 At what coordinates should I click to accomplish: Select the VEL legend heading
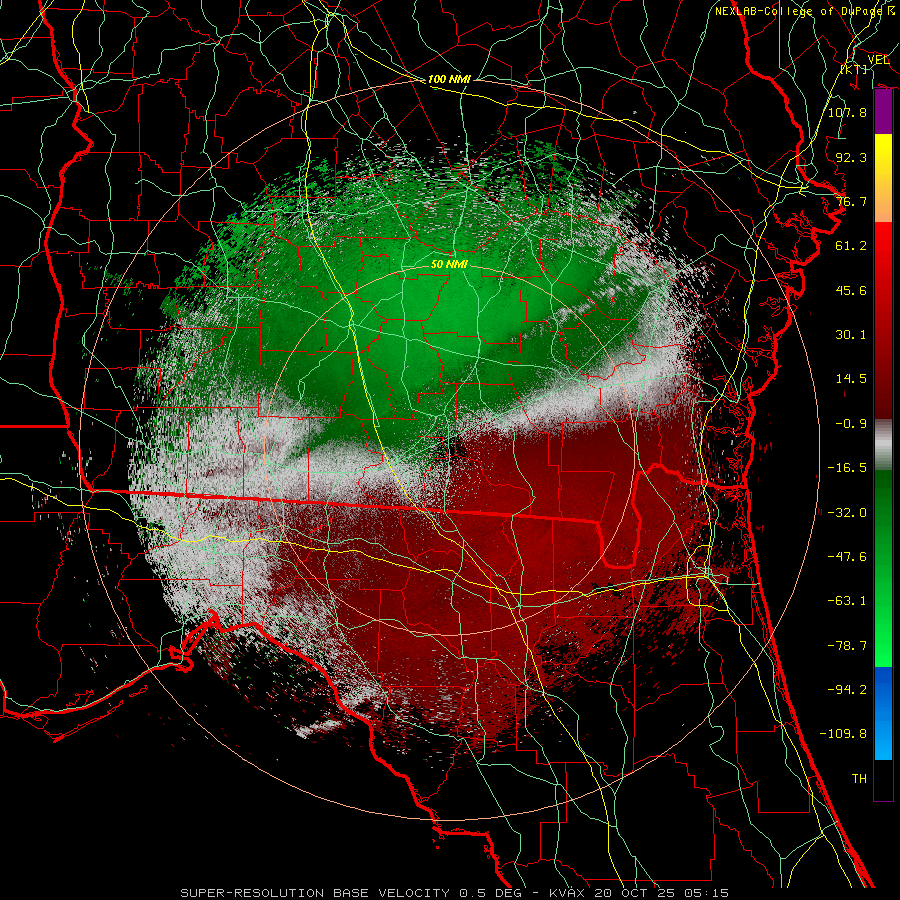[x=878, y=60]
